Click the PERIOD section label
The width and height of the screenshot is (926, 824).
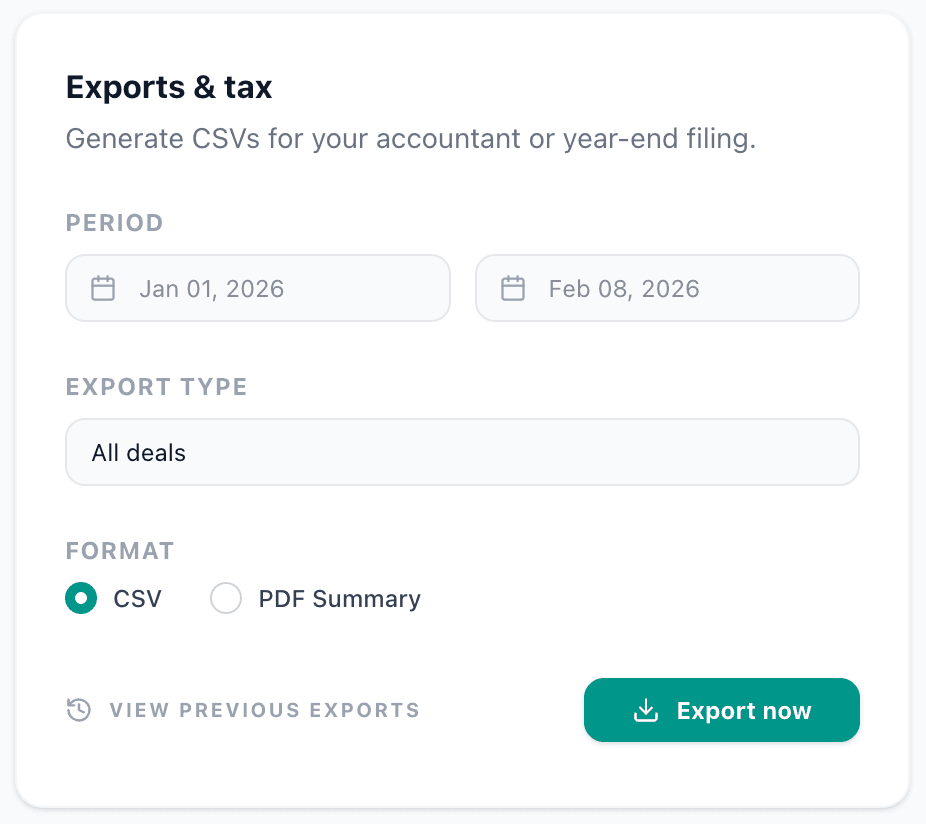point(114,223)
